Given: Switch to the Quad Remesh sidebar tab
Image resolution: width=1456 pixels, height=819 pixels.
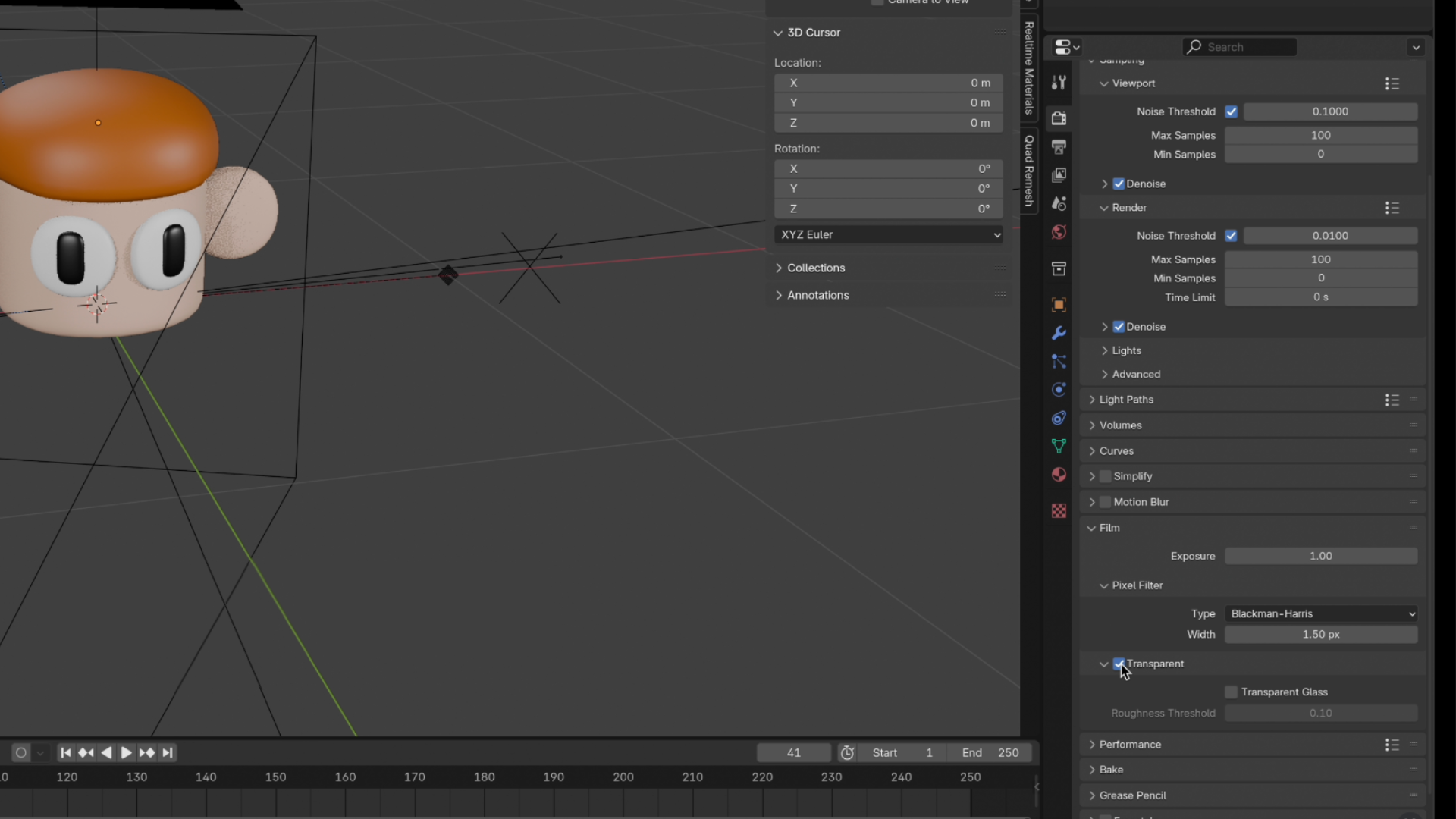Looking at the screenshot, I should coord(1029,170).
